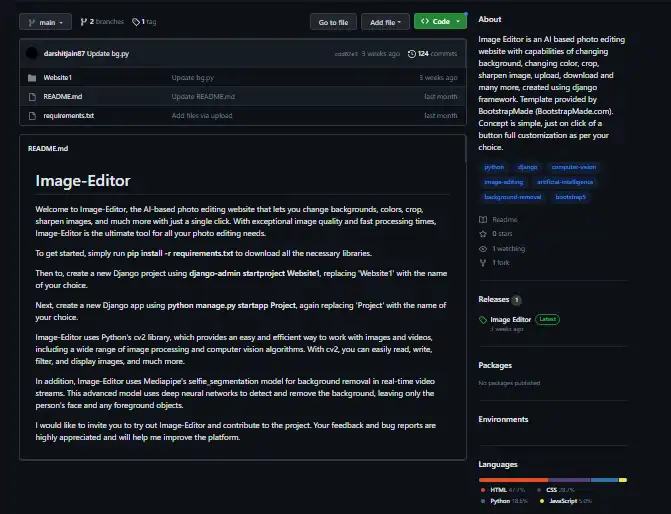Click the release tag icon
The height and width of the screenshot is (514, 671).
coord(483,320)
